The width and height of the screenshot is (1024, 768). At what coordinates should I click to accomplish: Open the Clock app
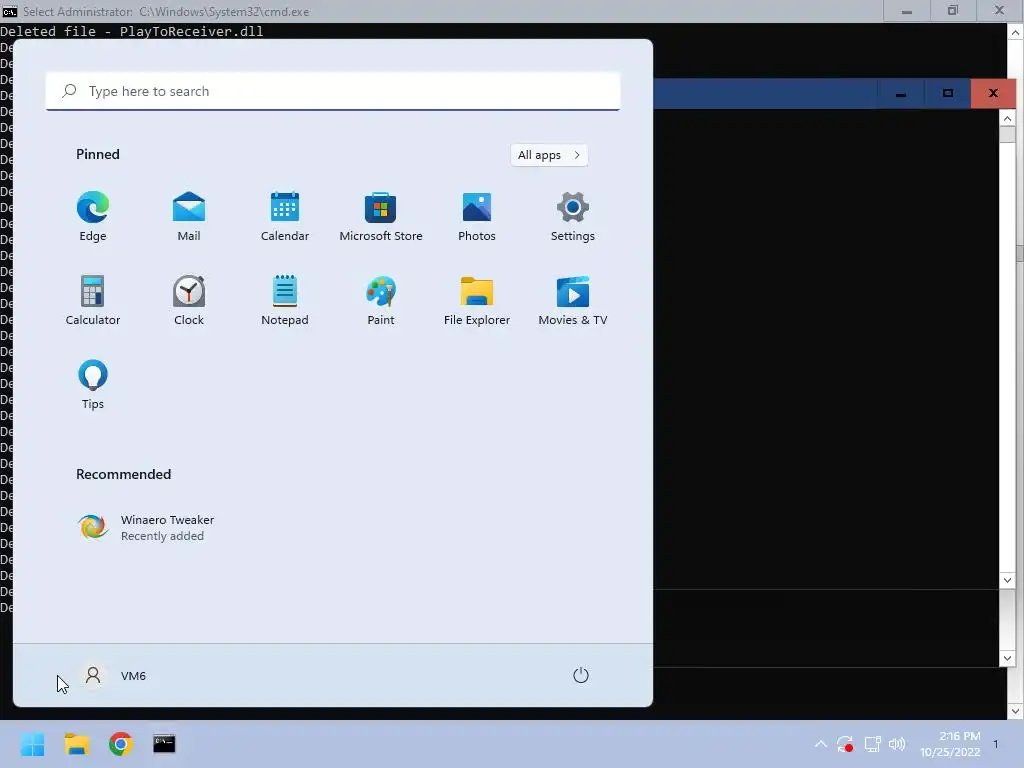pyautogui.click(x=189, y=300)
